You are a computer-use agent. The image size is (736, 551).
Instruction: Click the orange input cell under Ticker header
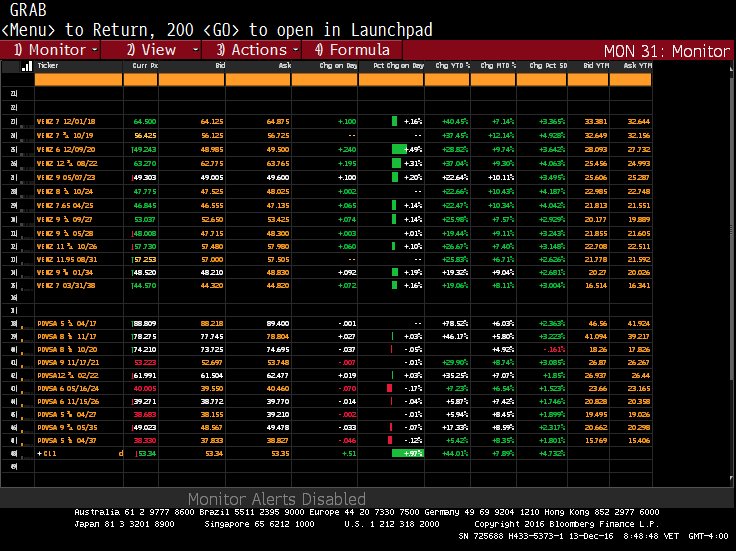(75, 80)
